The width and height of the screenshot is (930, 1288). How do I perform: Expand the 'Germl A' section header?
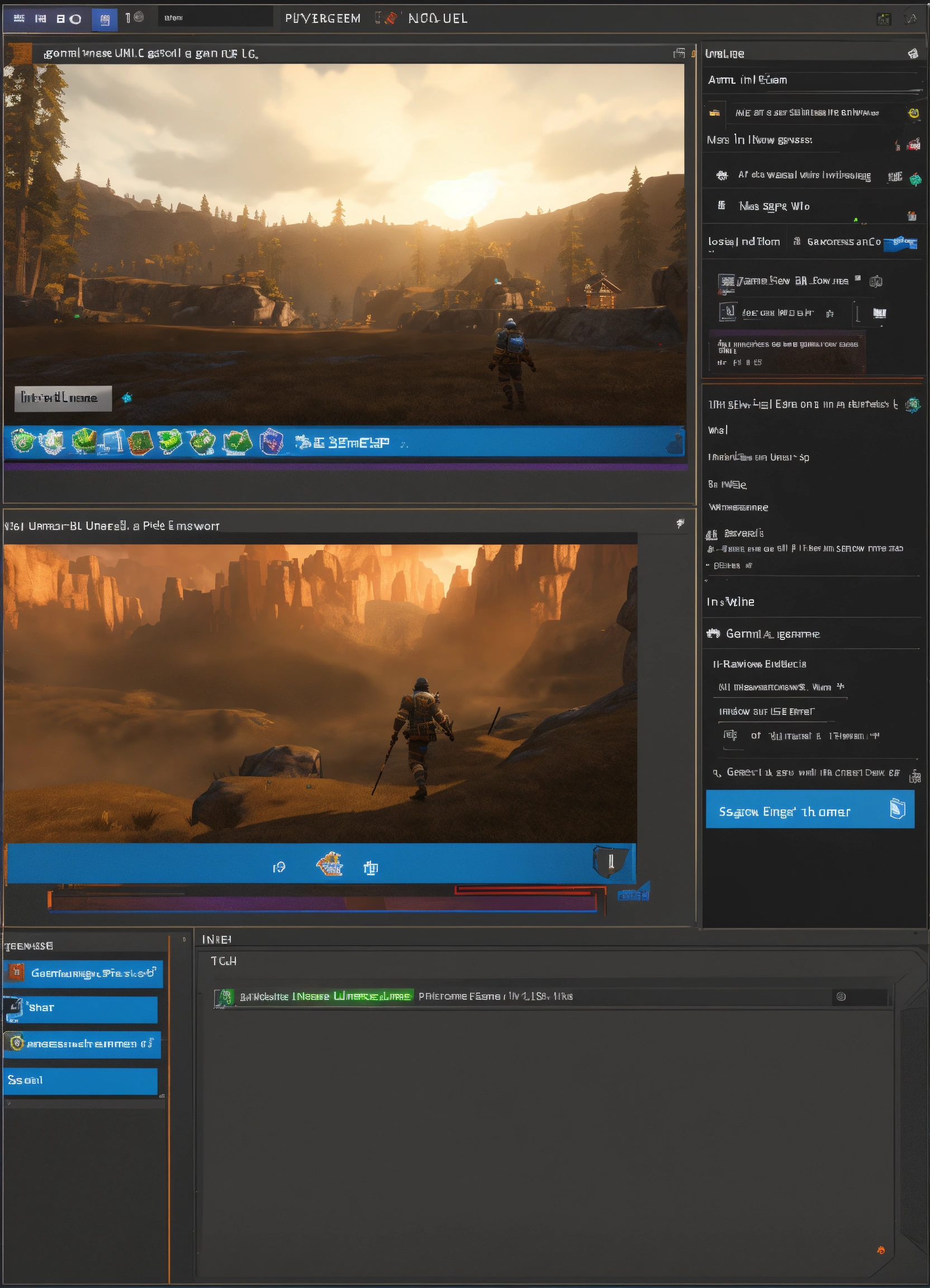tap(772, 634)
